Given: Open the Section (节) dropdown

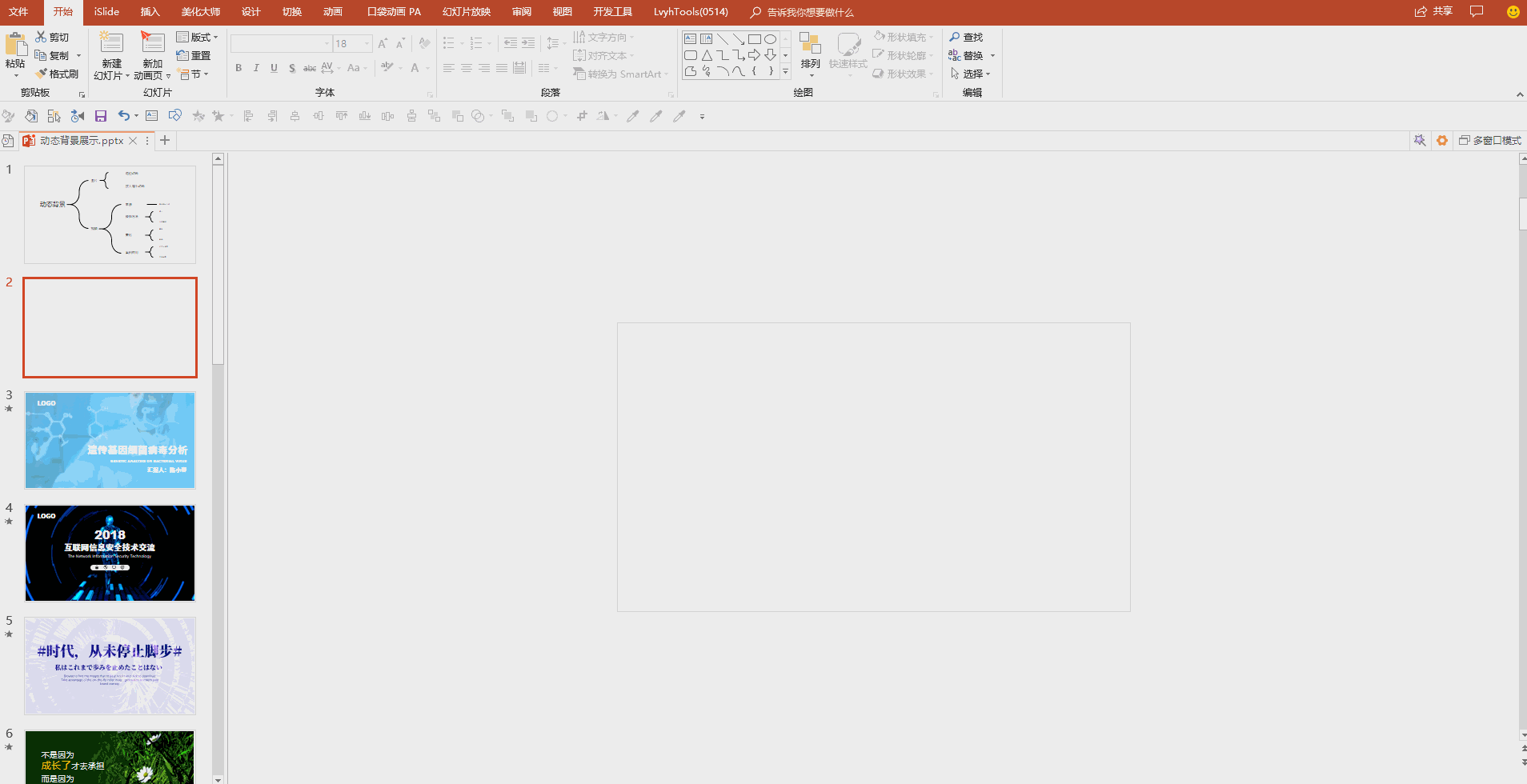Looking at the screenshot, I should pos(193,74).
